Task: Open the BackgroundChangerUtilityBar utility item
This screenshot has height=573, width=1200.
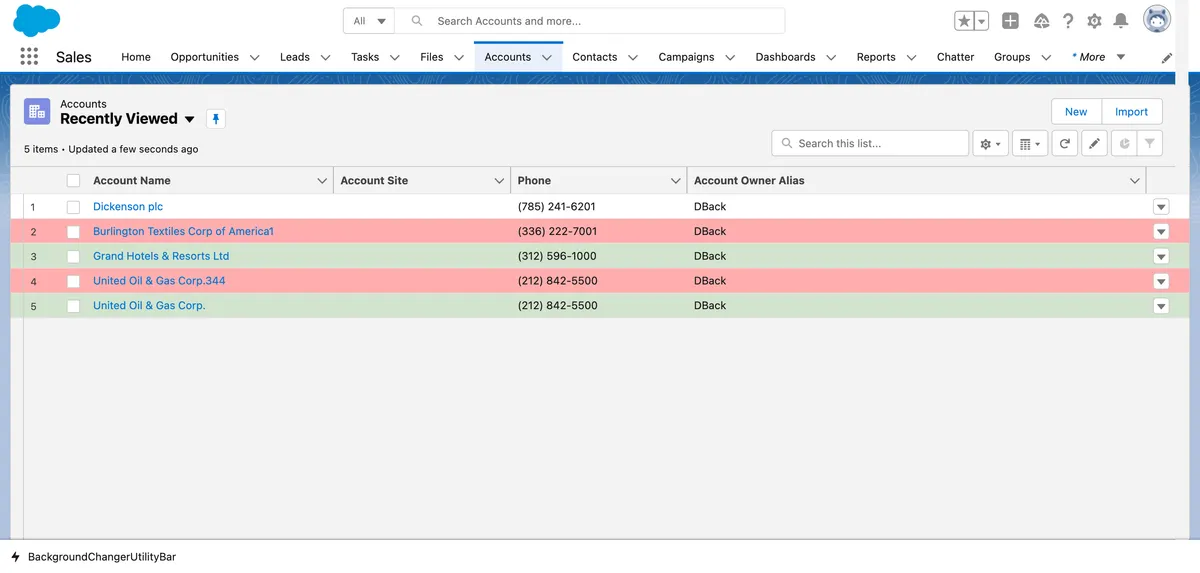Action: 93,557
